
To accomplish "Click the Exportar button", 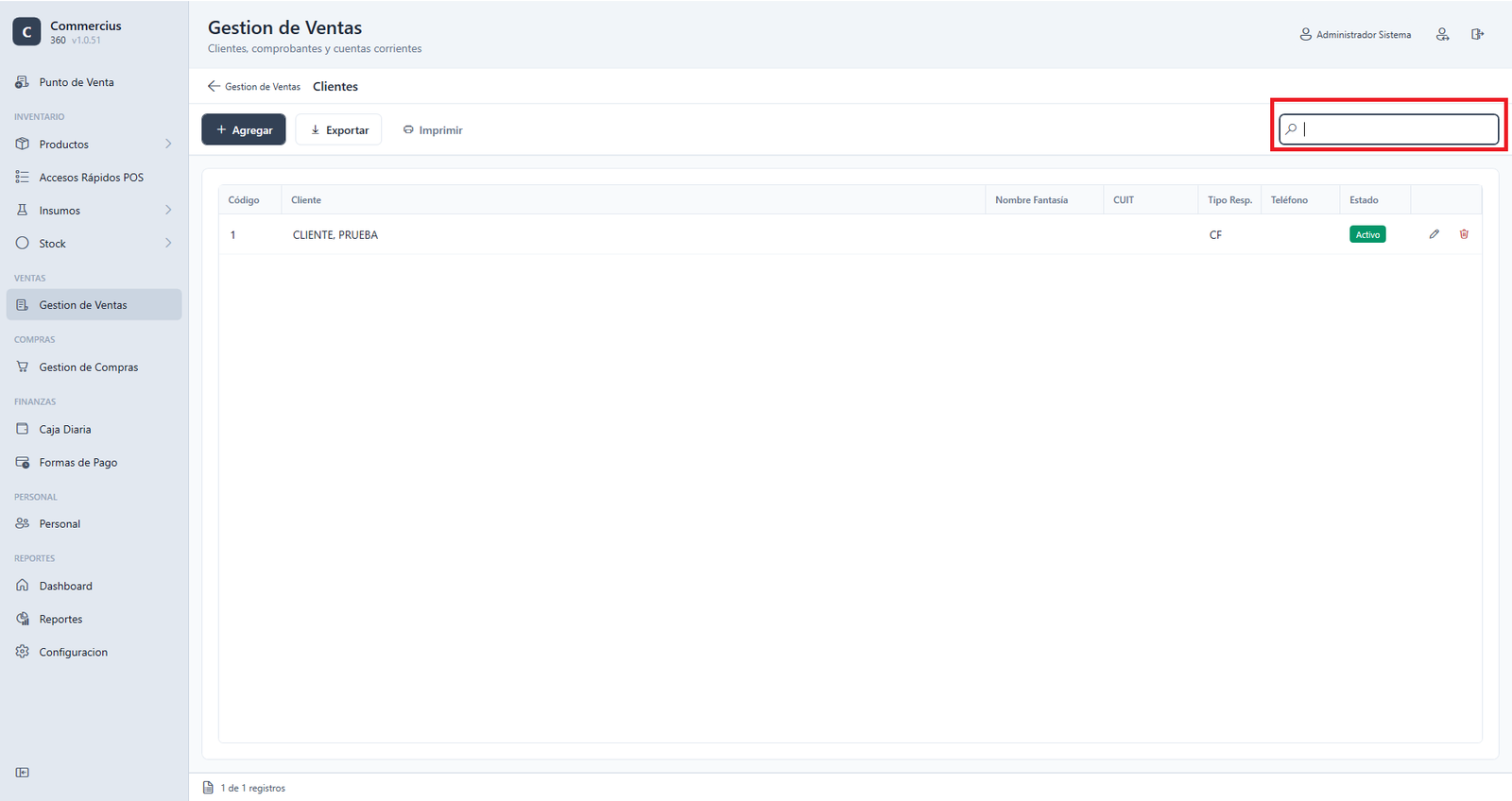I will point(338,129).
